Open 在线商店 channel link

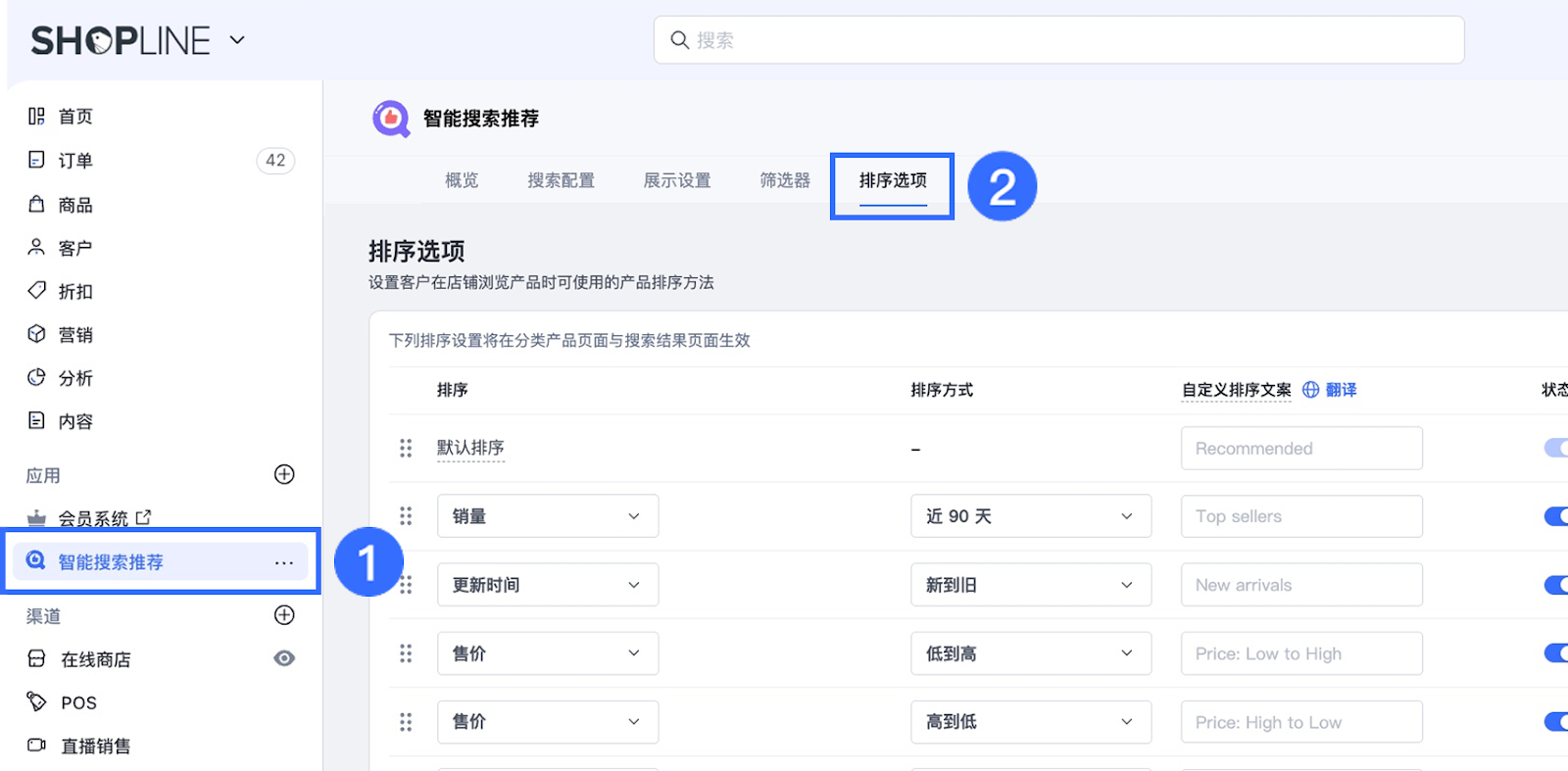pyautogui.click(x=96, y=659)
